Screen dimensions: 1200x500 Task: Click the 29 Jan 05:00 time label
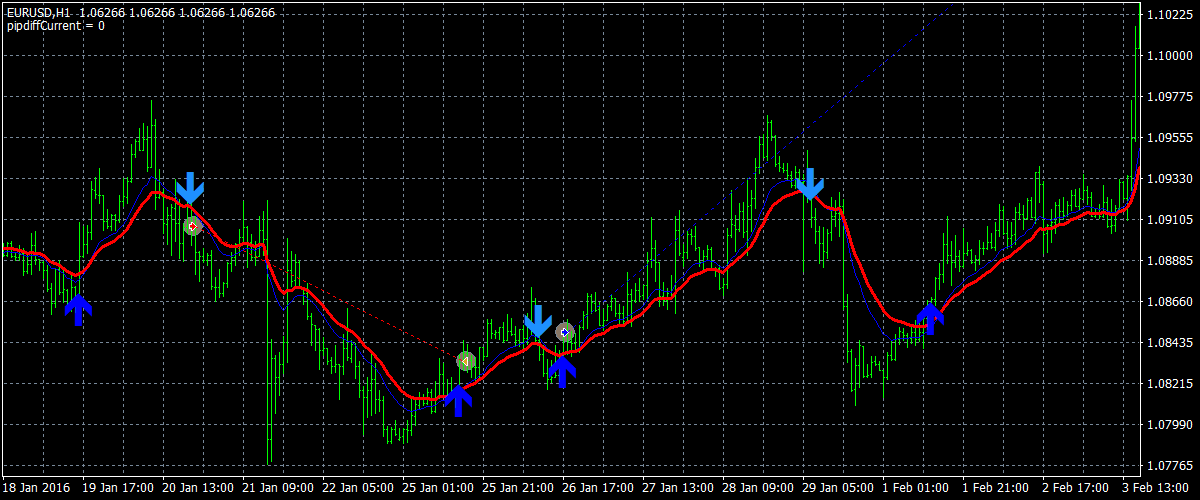point(838,489)
